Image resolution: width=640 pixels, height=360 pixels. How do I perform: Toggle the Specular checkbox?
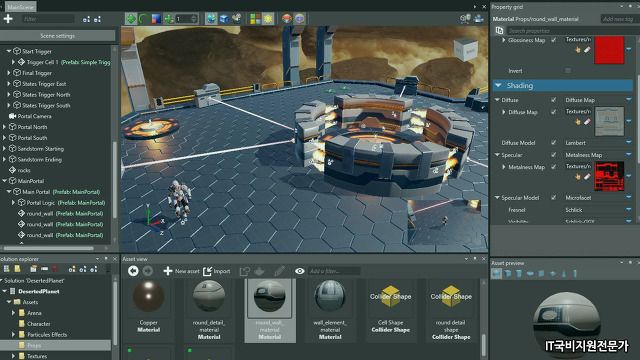(x=553, y=155)
